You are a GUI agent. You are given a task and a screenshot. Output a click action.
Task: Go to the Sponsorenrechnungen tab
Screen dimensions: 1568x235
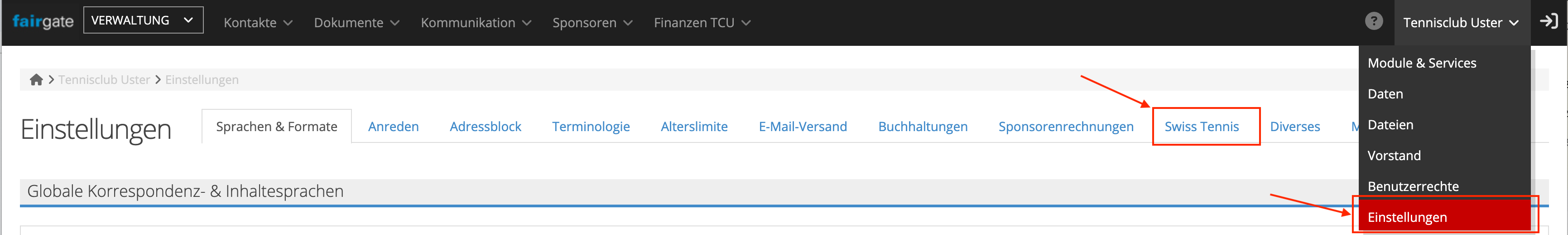pos(1065,127)
